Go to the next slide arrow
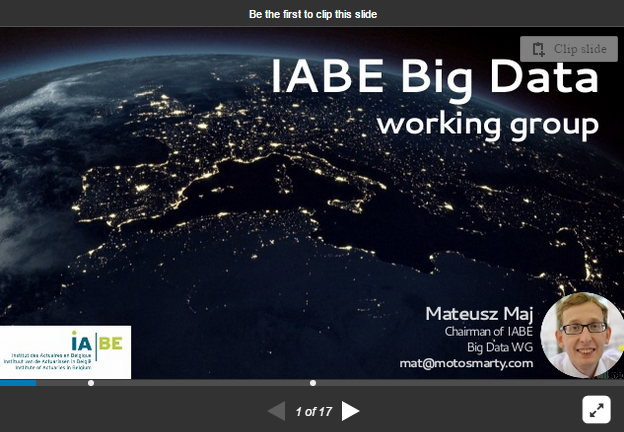This screenshot has width=624, height=432. click(x=350, y=411)
